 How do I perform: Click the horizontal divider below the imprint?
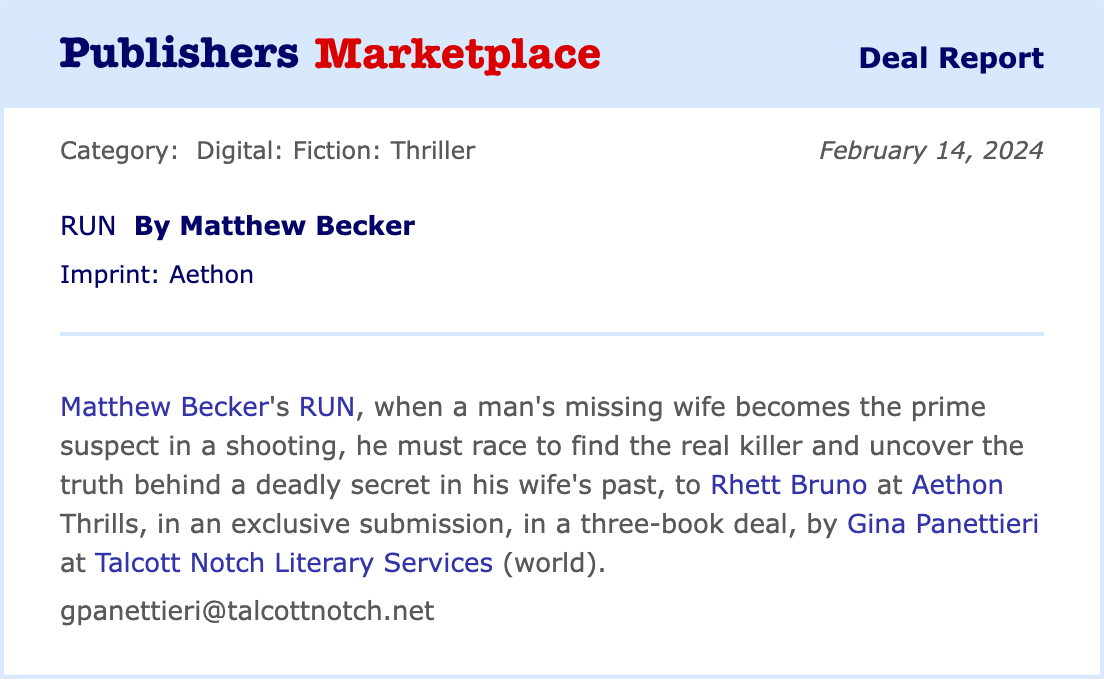click(552, 333)
